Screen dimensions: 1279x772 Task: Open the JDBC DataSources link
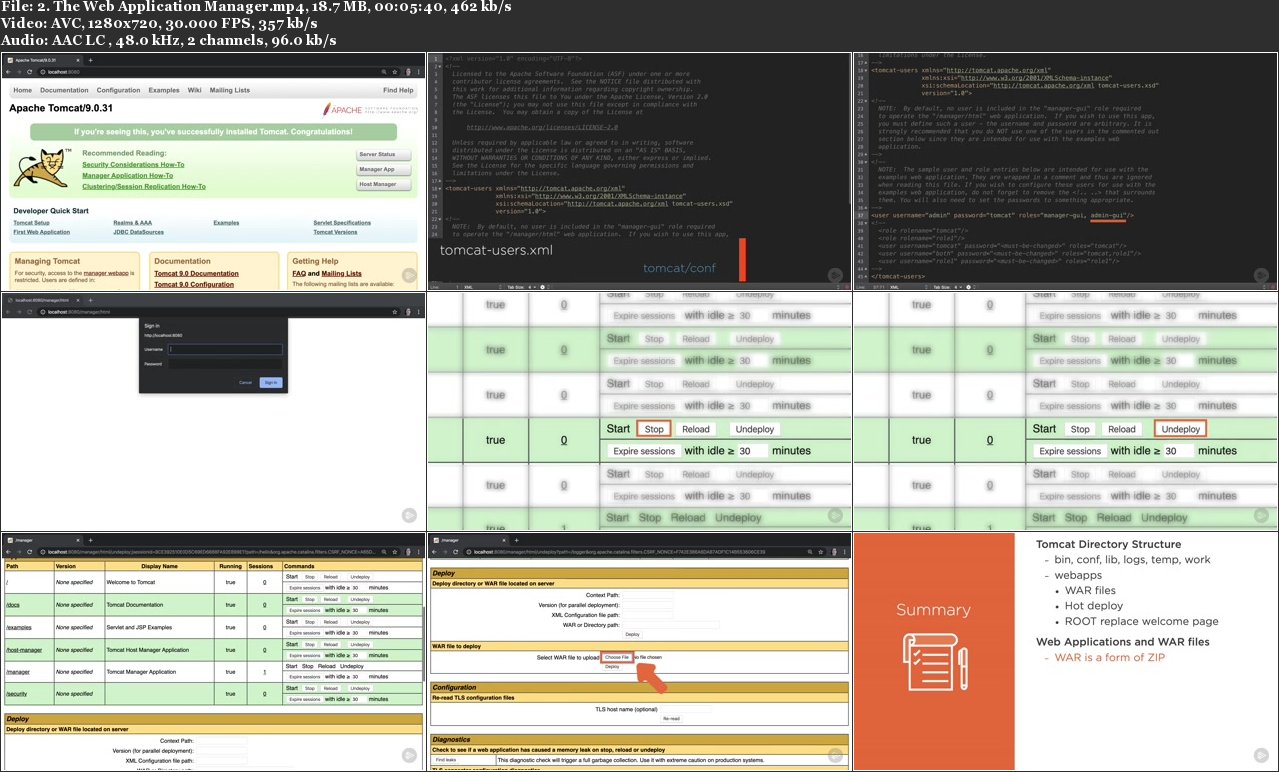pos(139,232)
